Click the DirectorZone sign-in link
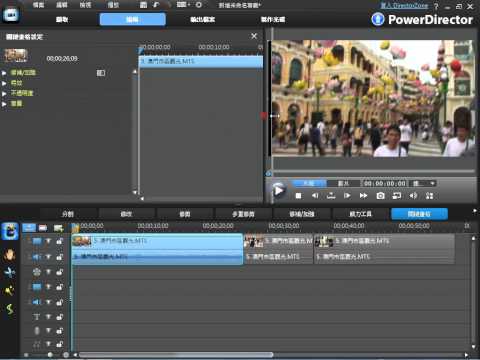The image size is (480, 360). click(404, 6)
